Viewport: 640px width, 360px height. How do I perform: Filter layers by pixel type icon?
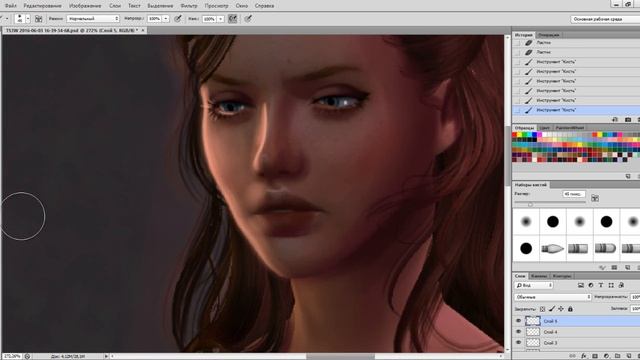[x=581, y=285]
